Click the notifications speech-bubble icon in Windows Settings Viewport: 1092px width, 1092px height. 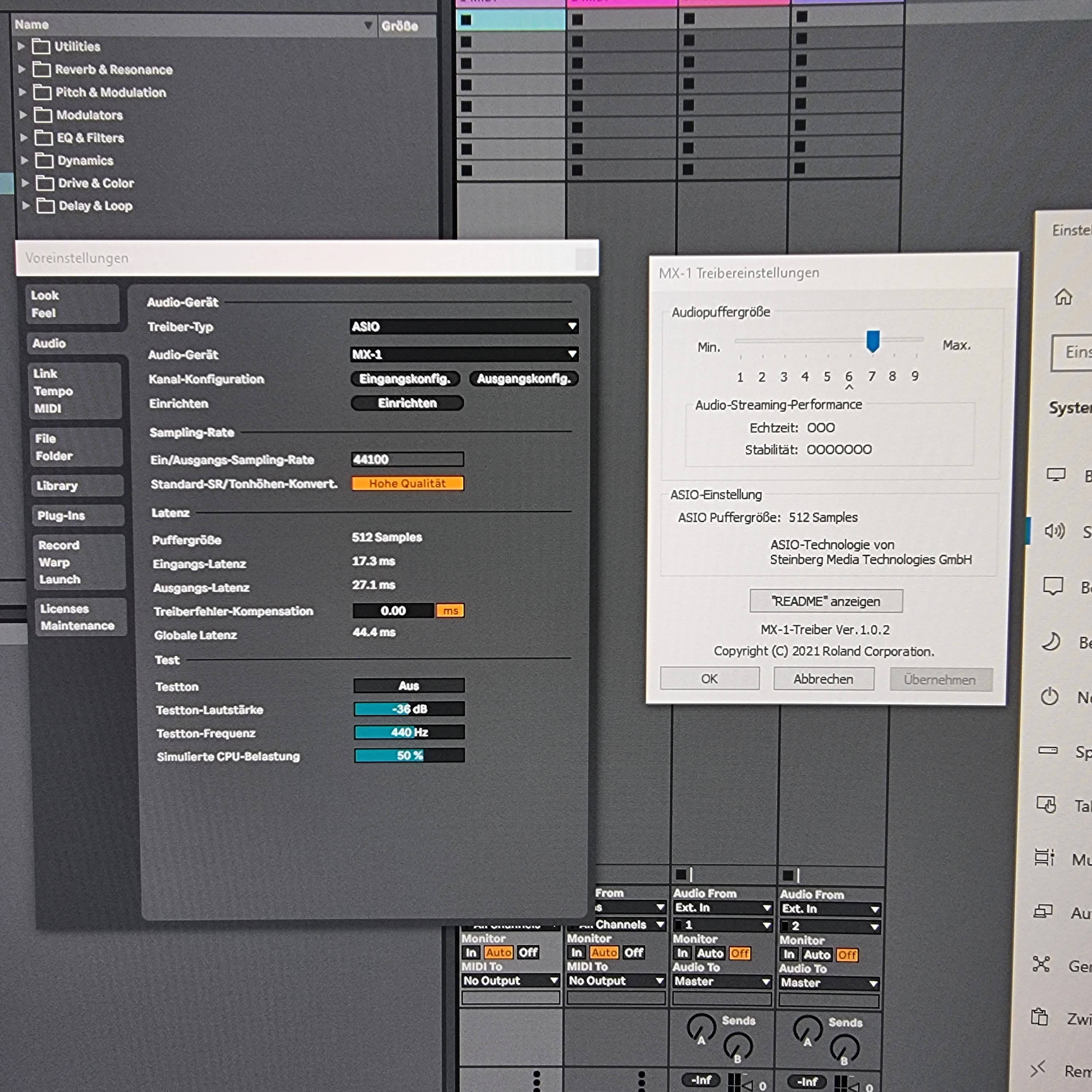[1053, 586]
